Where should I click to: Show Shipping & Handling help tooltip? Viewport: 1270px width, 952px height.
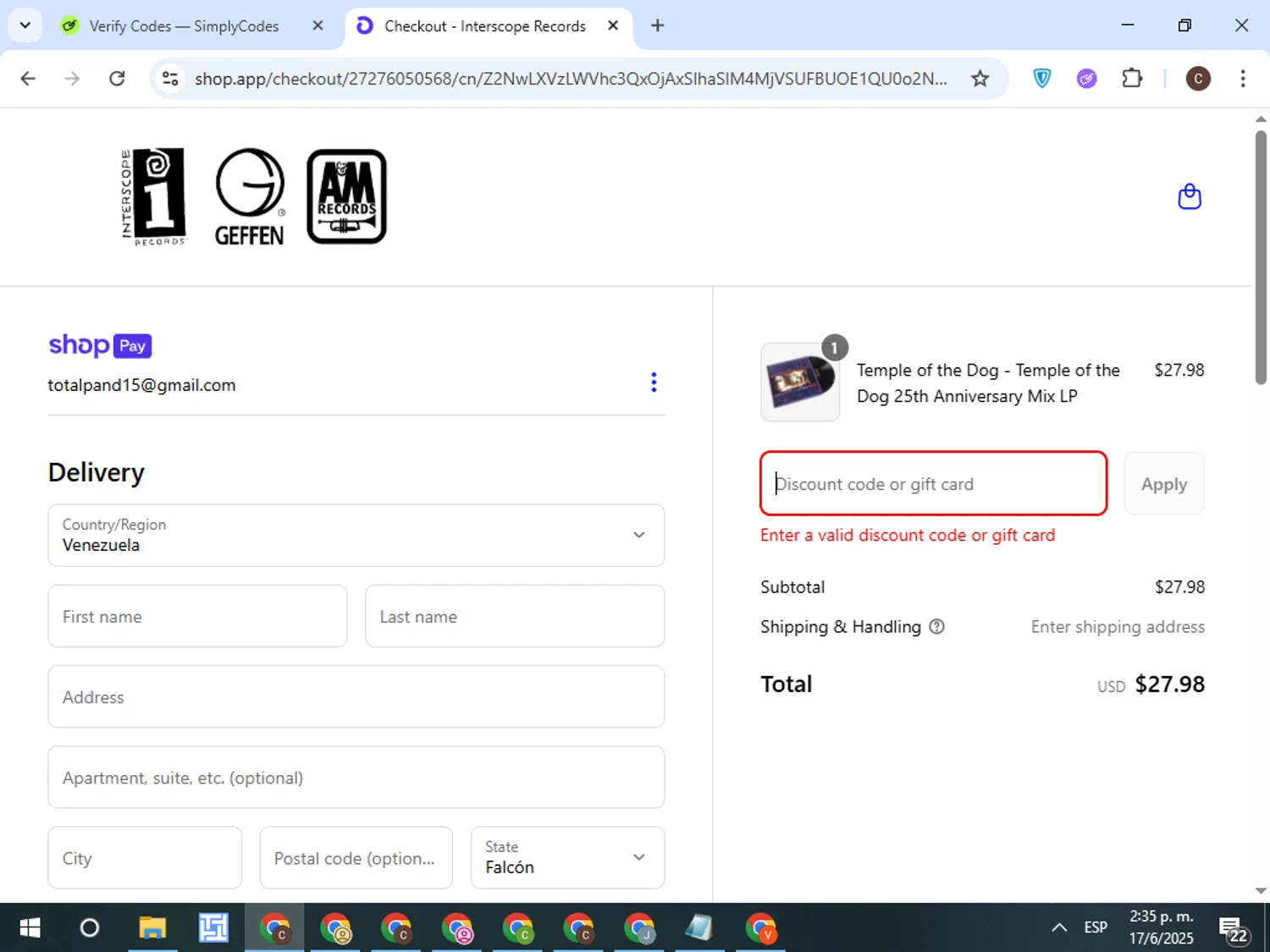click(936, 627)
